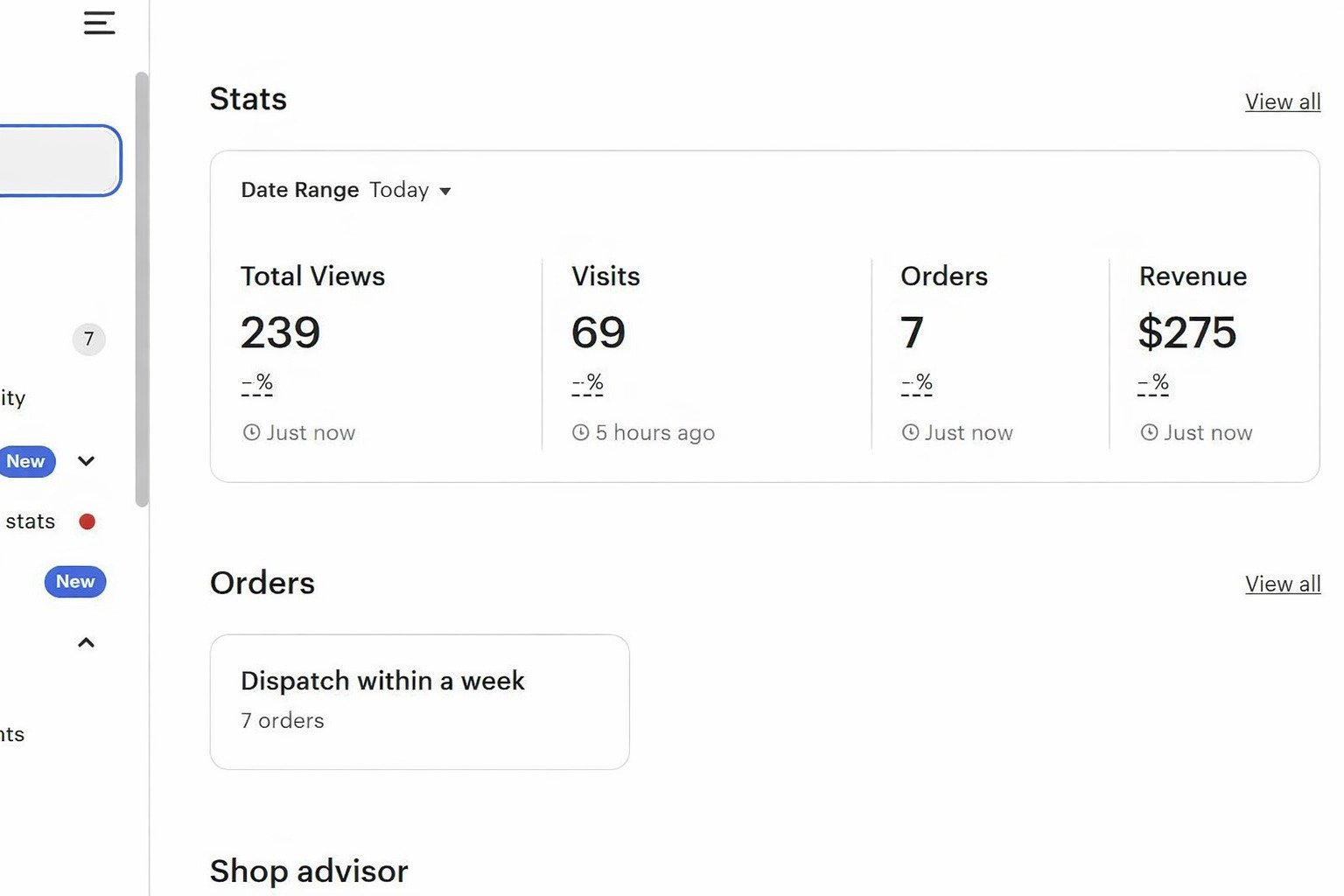Open the Dispatch within a week card
The image size is (1344, 896).
click(419, 702)
